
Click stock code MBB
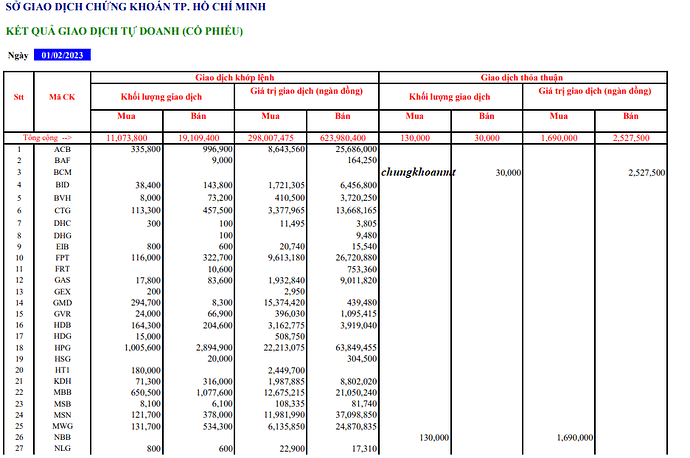pyautogui.click(x=62, y=392)
